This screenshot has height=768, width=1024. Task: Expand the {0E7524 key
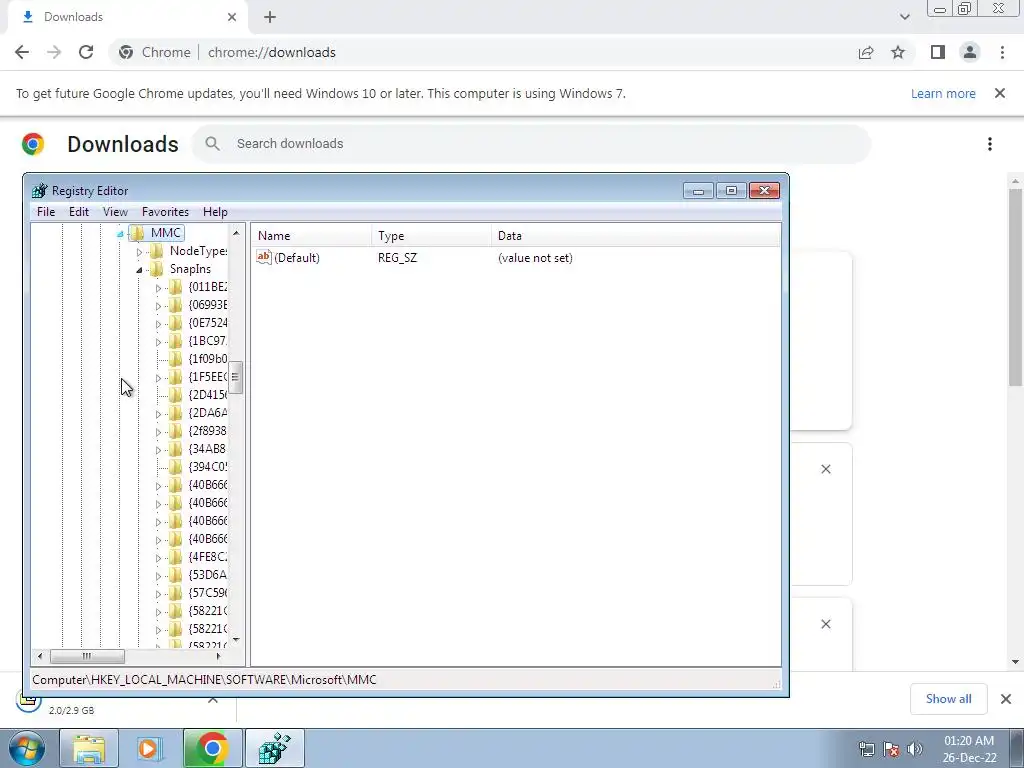click(158, 324)
